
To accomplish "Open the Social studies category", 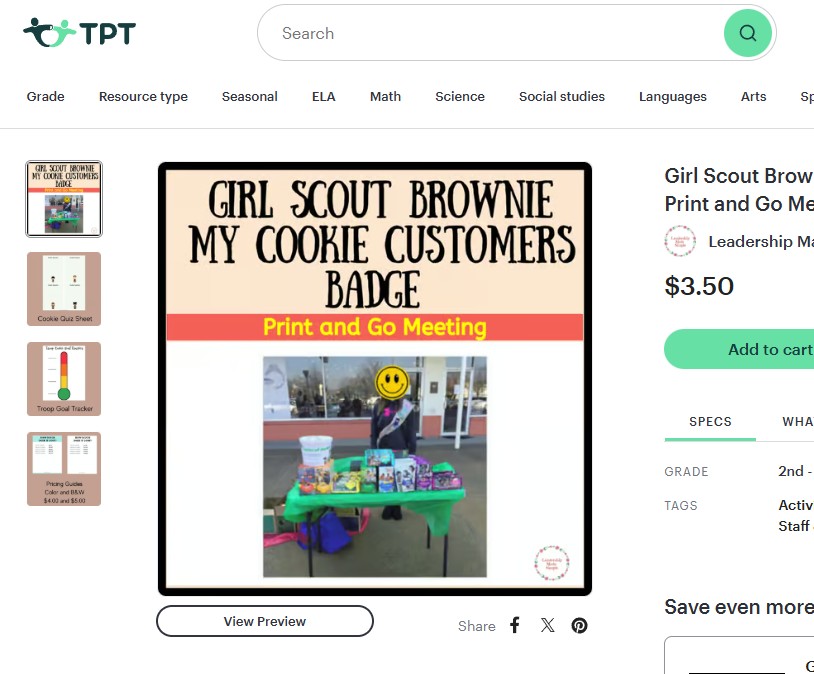I will coord(562,97).
